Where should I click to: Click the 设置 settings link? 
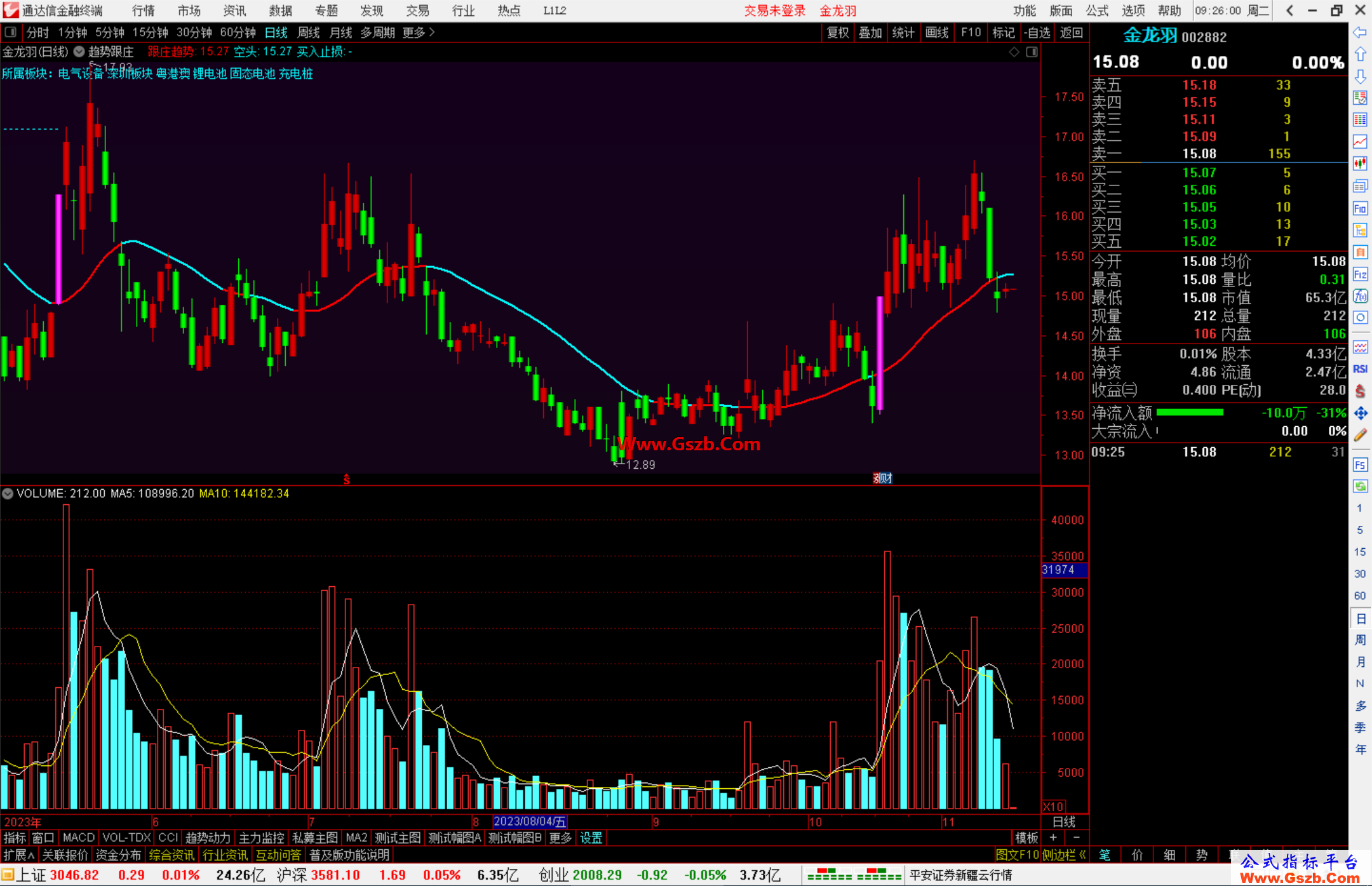coord(591,838)
